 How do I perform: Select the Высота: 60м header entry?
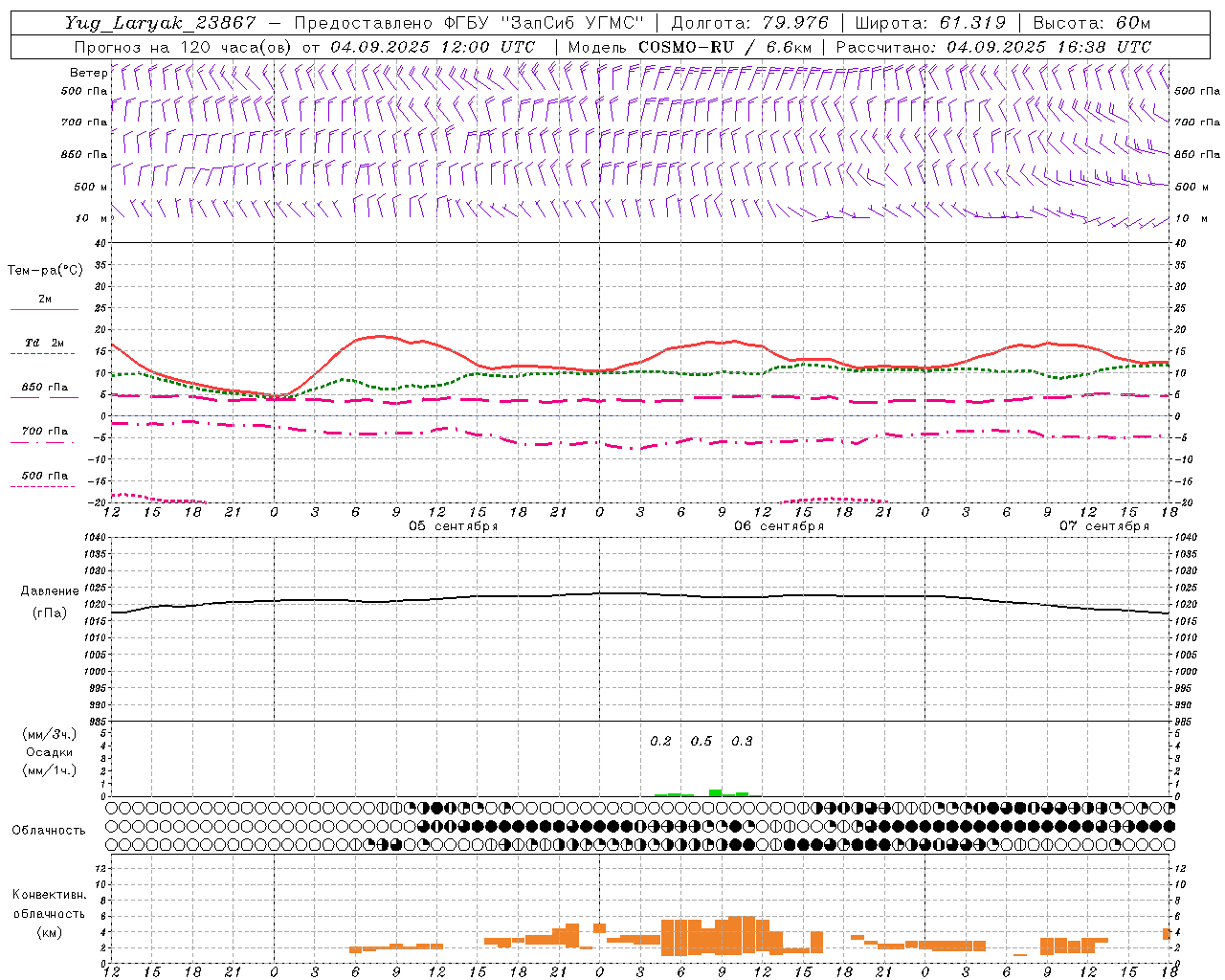coord(1092,23)
